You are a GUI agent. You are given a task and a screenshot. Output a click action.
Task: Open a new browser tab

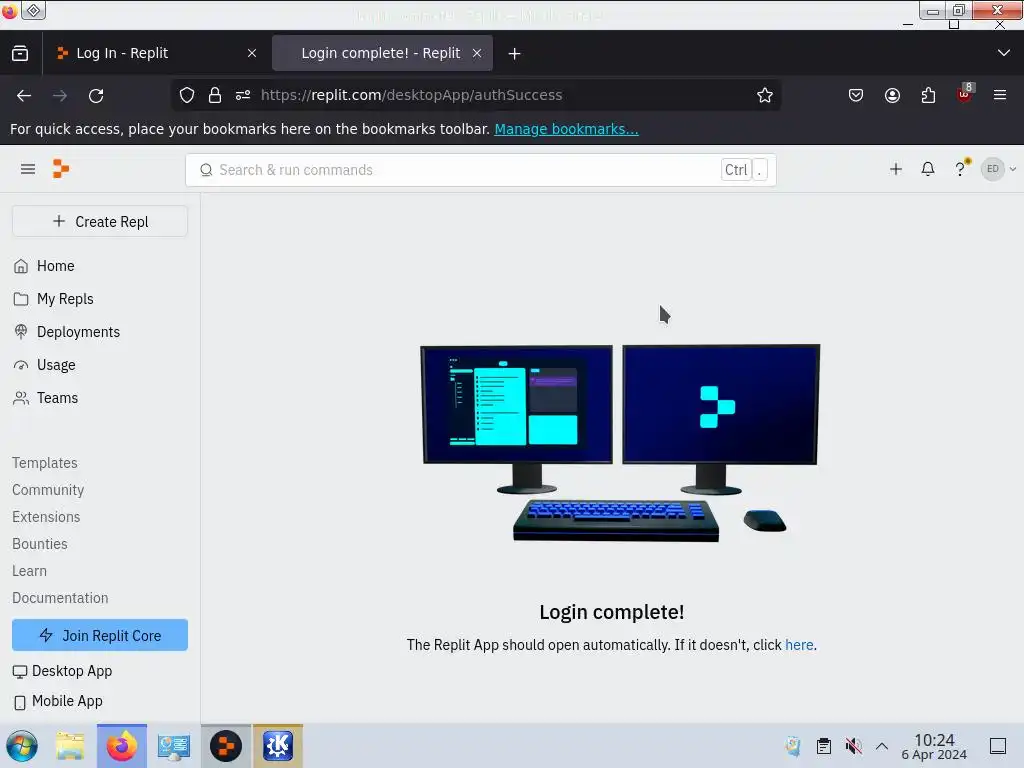515,54
